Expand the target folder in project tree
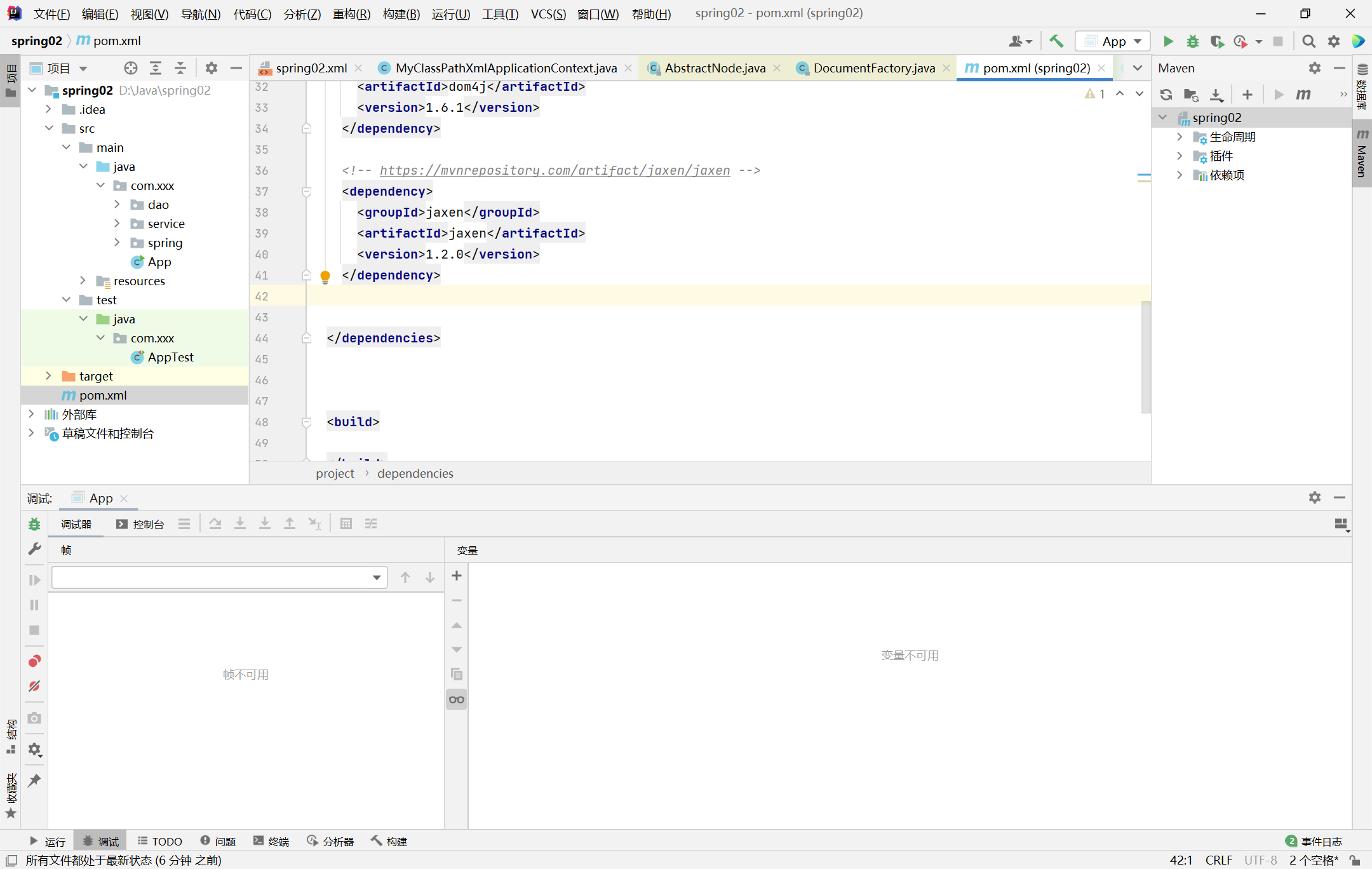This screenshot has height=869, width=1372. tap(48, 376)
